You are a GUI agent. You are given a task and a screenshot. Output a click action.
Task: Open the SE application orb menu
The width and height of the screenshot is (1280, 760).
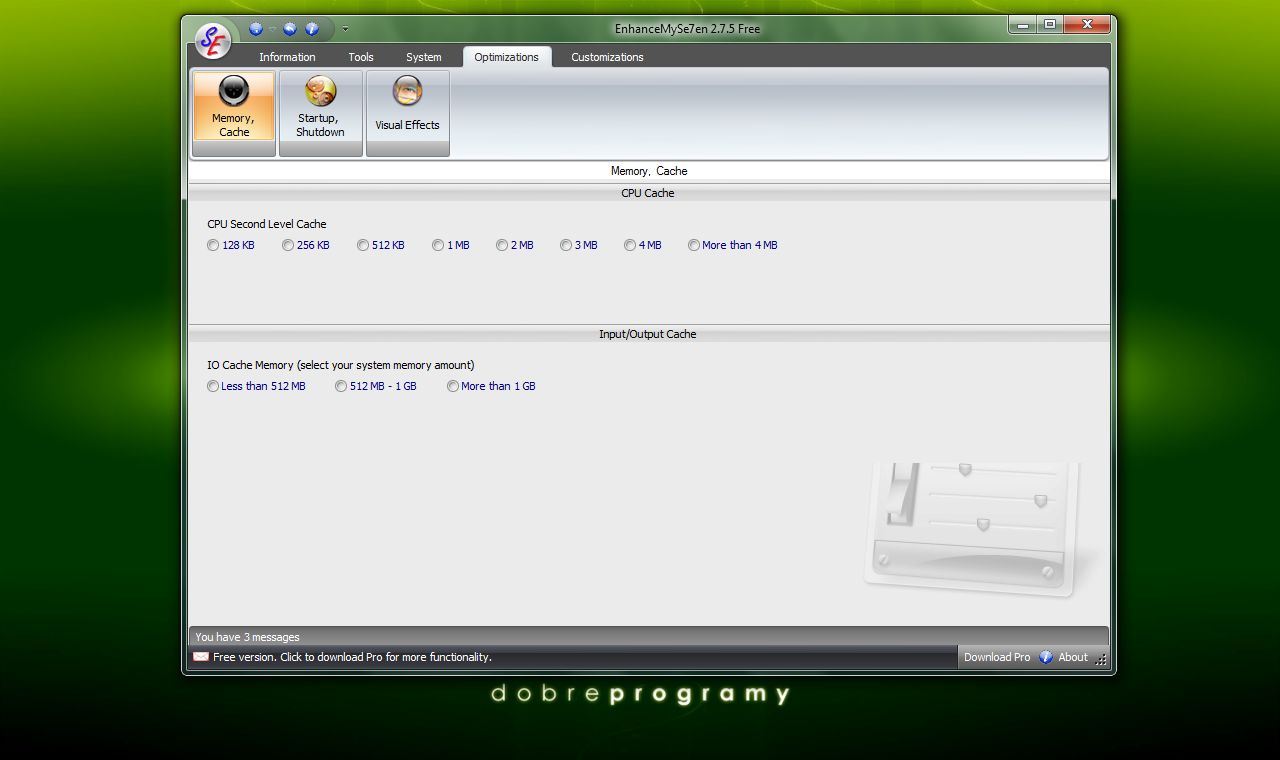(213, 41)
